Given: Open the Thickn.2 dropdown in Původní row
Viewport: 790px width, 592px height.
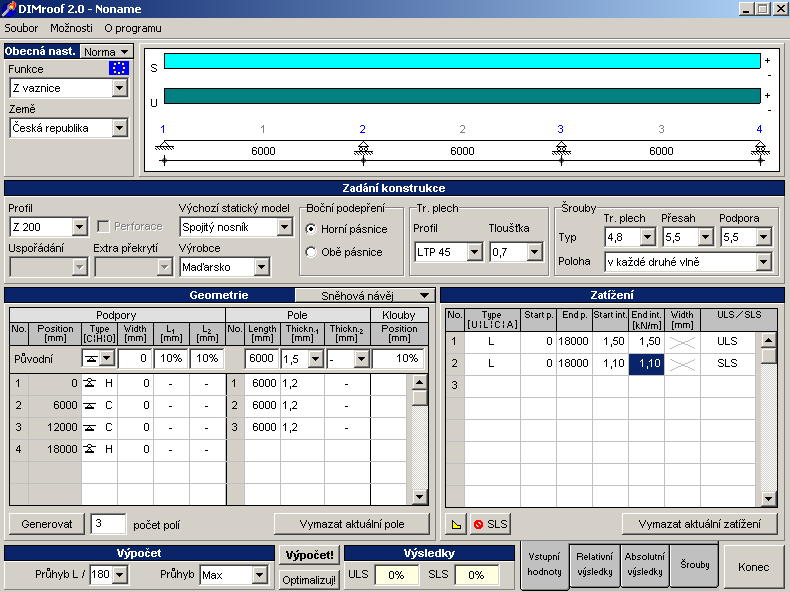Looking at the screenshot, I should pos(361,359).
